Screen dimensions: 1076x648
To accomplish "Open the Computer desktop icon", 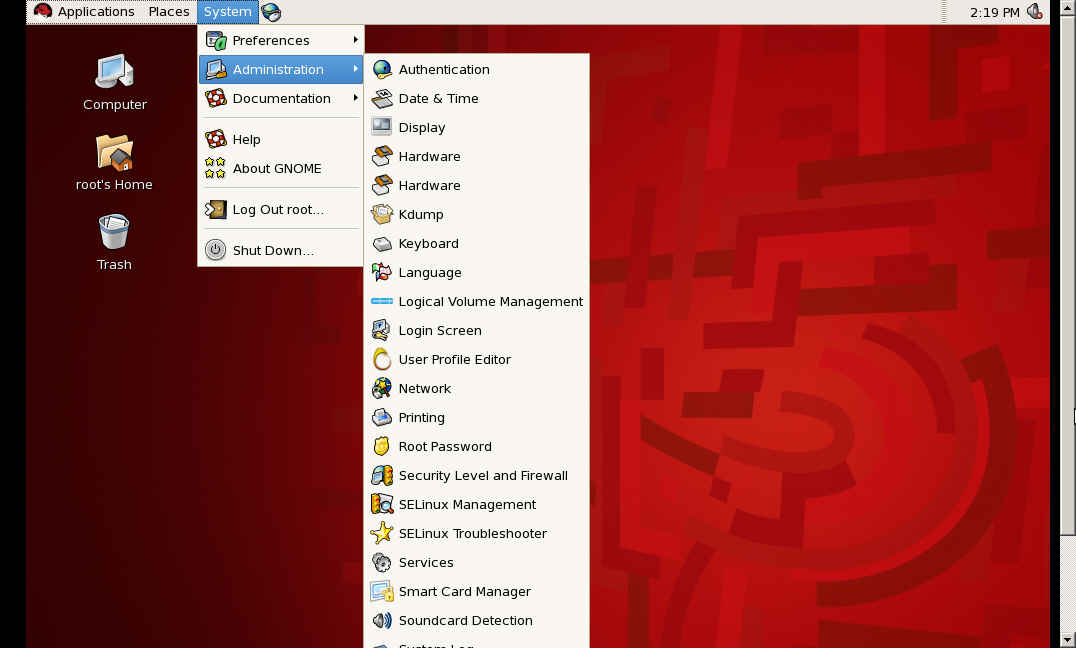I will click(114, 72).
